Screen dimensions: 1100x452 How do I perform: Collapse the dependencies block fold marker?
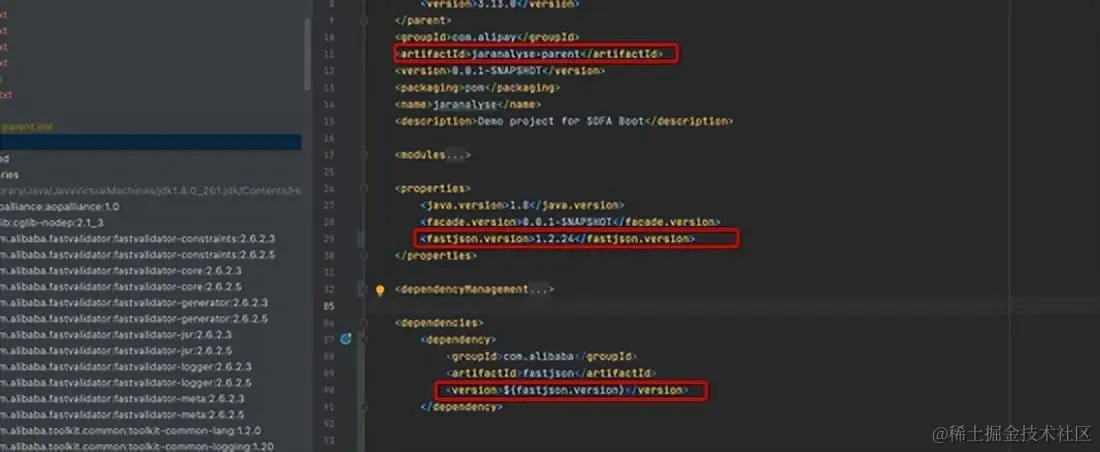click(364, 323)
